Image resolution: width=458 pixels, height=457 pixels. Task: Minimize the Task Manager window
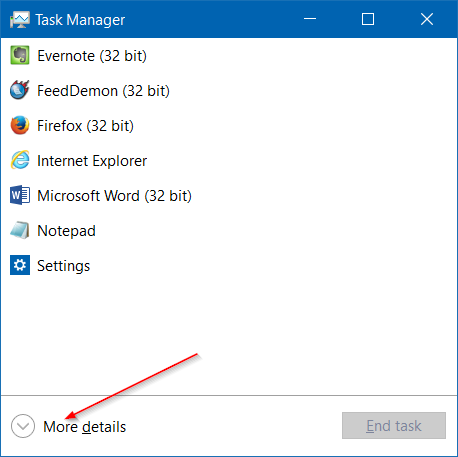(310, 19)
